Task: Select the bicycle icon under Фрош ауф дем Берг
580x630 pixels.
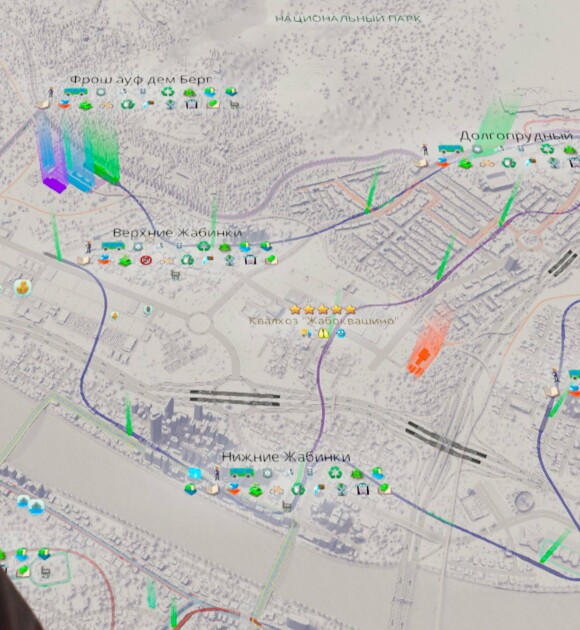Action: 106,106
